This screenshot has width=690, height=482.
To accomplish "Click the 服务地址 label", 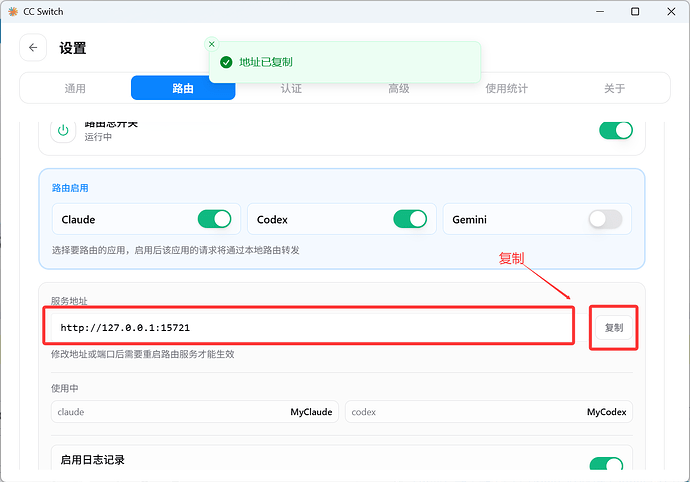I will click(69, 301).
